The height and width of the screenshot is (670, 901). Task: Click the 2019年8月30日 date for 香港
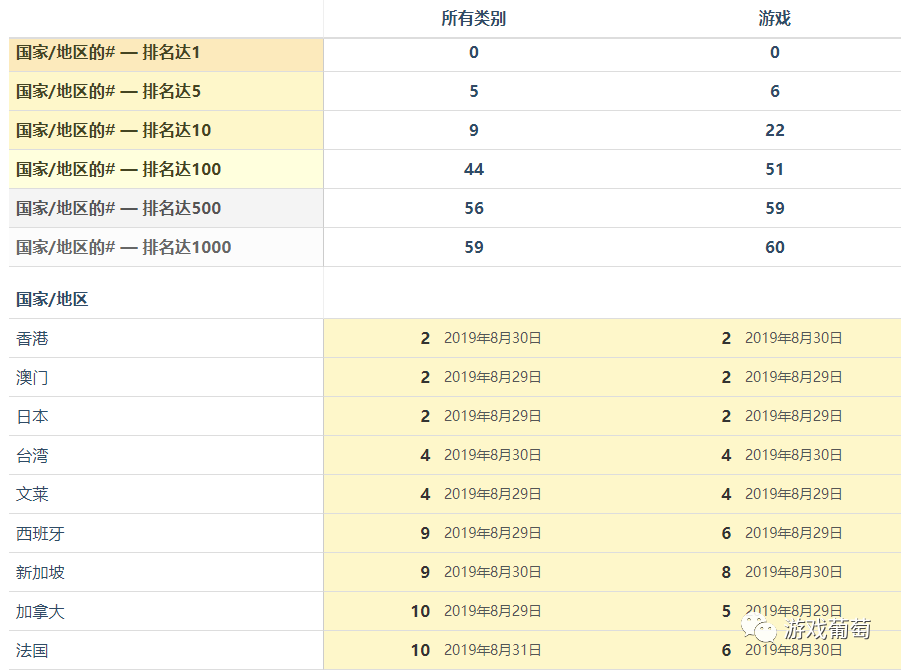pyautogui.click(x=492, y=338)
